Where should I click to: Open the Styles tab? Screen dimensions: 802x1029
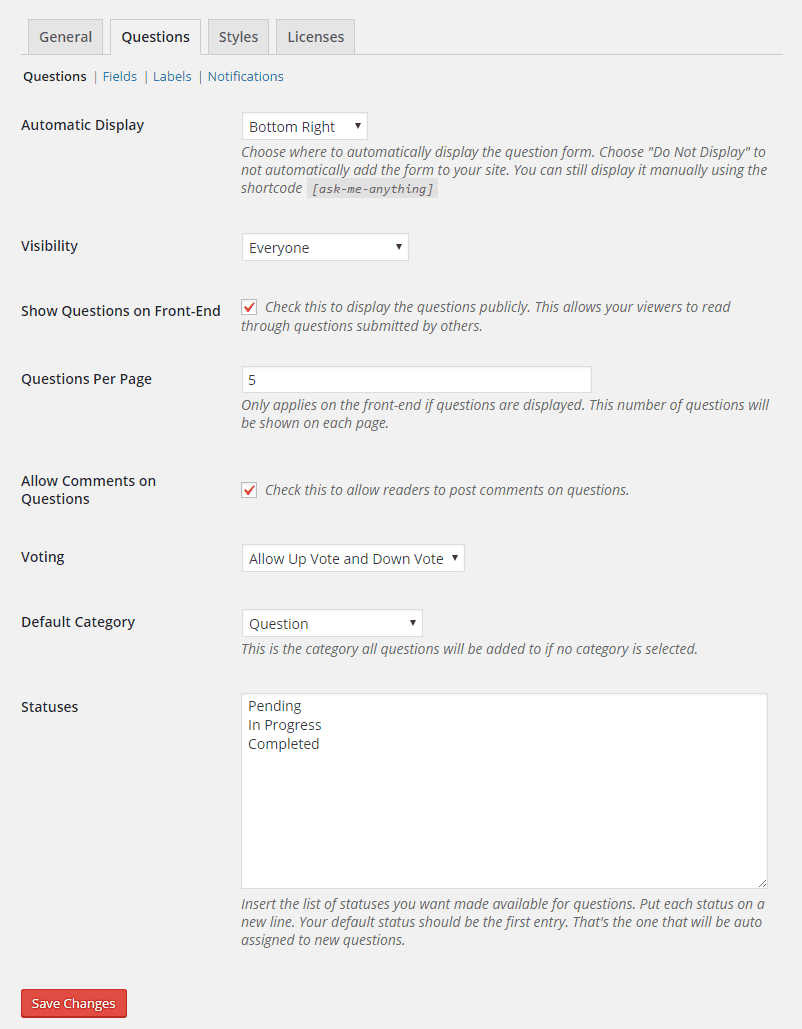coord(238,37)
